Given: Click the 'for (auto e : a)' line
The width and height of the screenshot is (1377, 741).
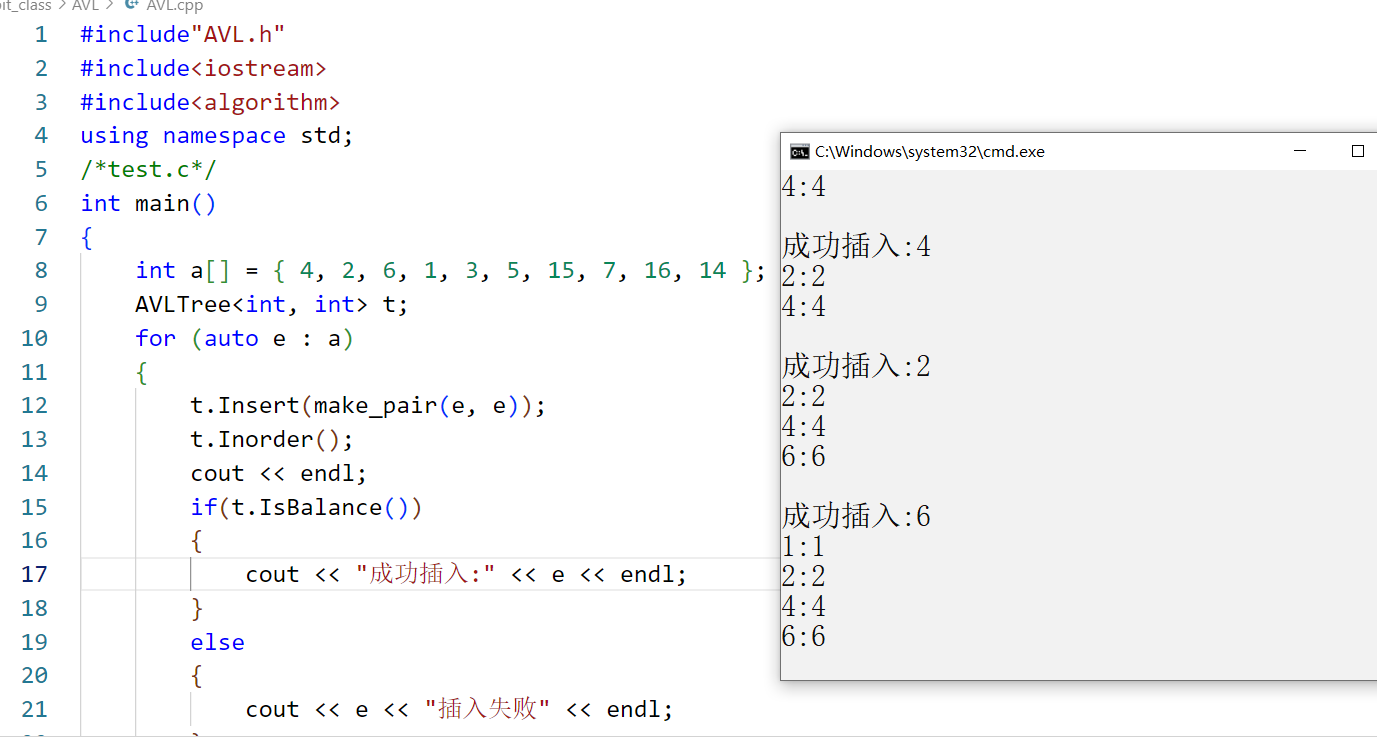Looking at the screenshot, I should (x=245, y=338).
